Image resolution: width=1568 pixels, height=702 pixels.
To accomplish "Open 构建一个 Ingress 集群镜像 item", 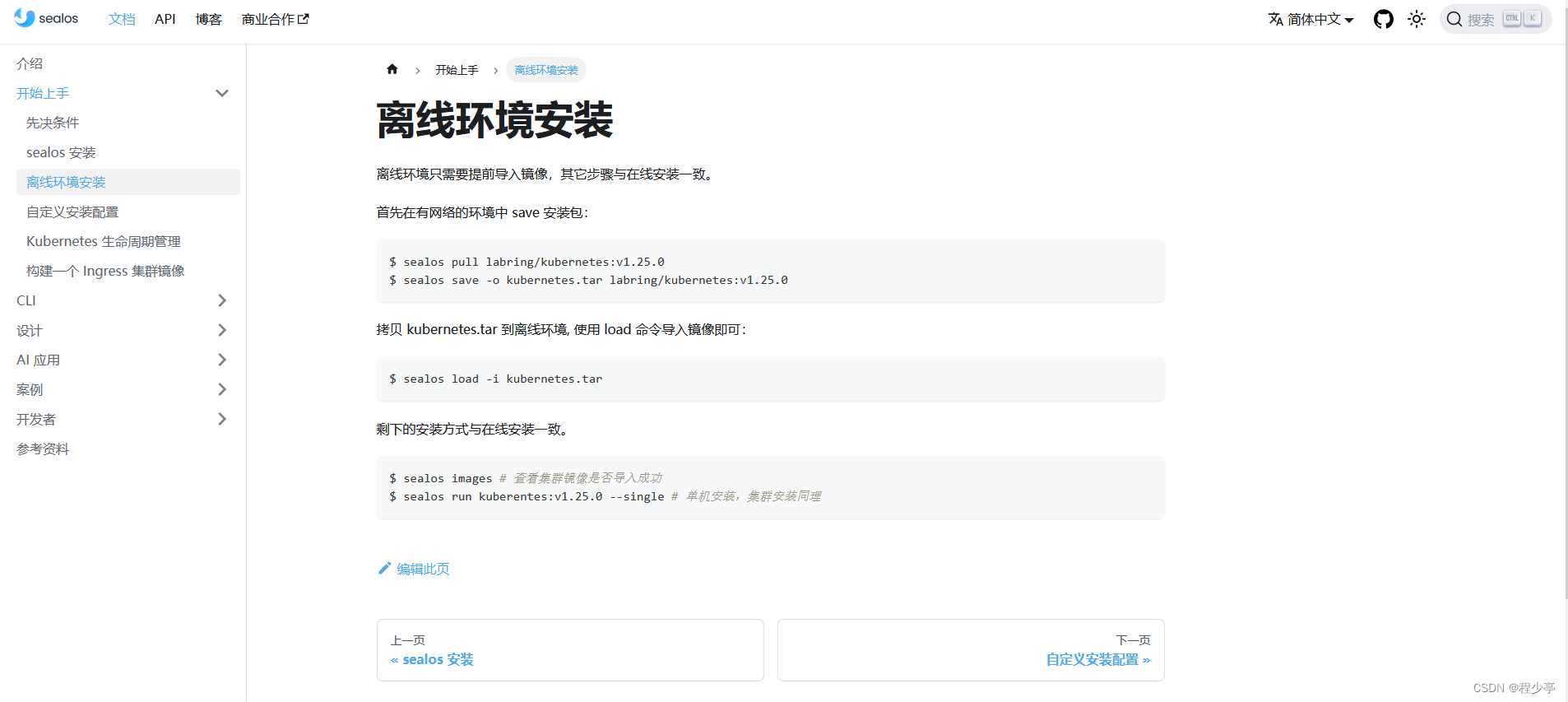I will coord(105,271).
